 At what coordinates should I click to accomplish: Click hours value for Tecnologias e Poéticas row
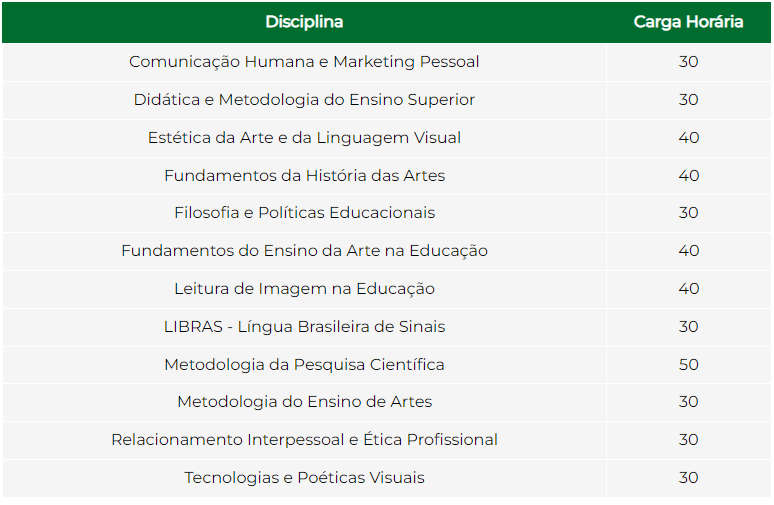[x=688, y=478]
